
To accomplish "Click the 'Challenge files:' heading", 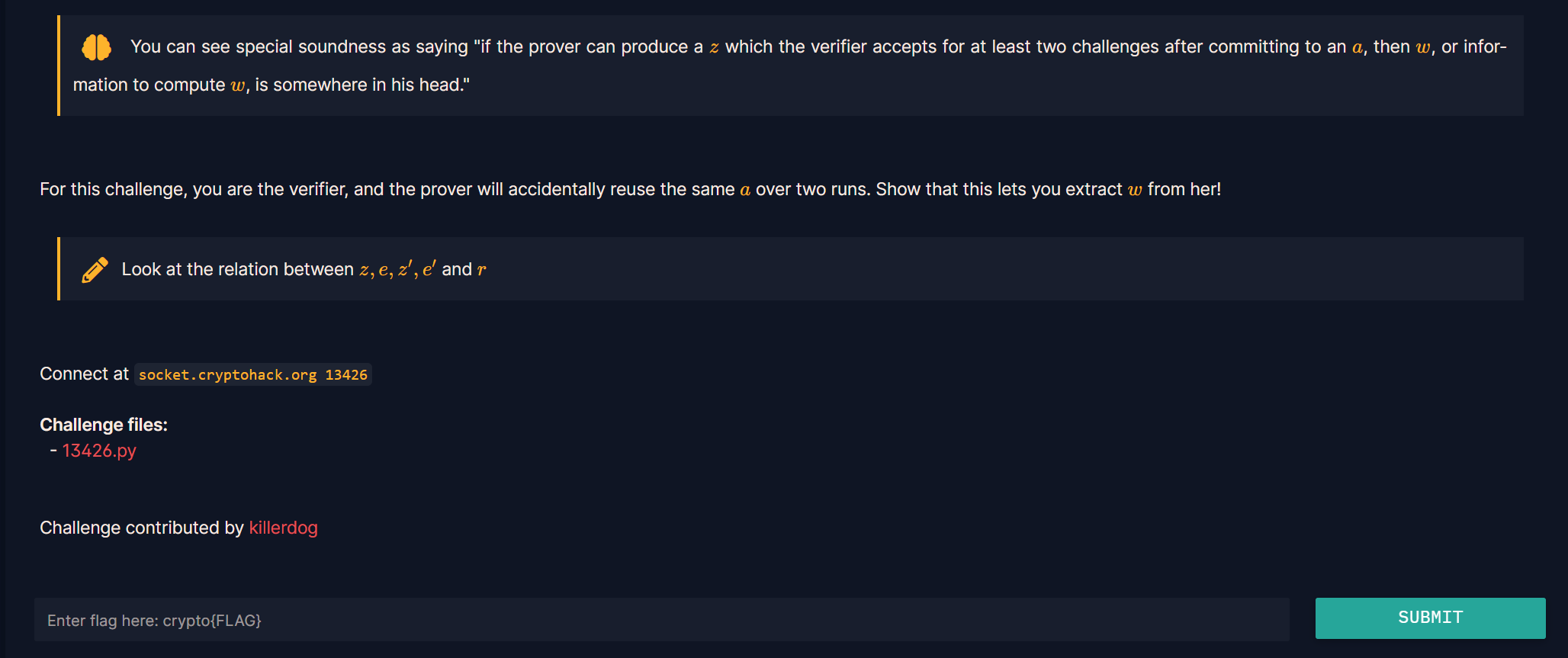I will pyautogui.click(x=104, y=425).
